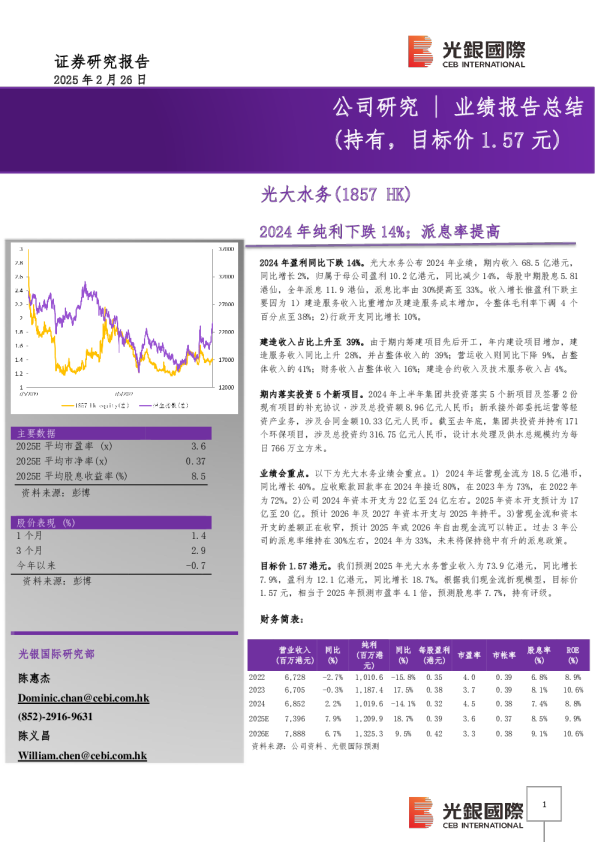Screen dimensions: 595x842
Task: Click the 2023 row label in financial table
Action: (257, 690)
